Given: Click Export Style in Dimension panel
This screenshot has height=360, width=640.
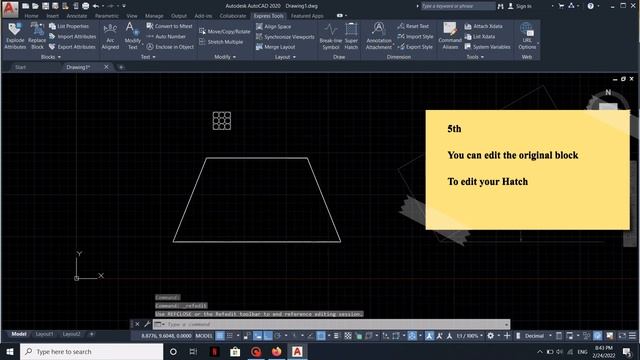Looking at the screenshot, I should (415, 47).
